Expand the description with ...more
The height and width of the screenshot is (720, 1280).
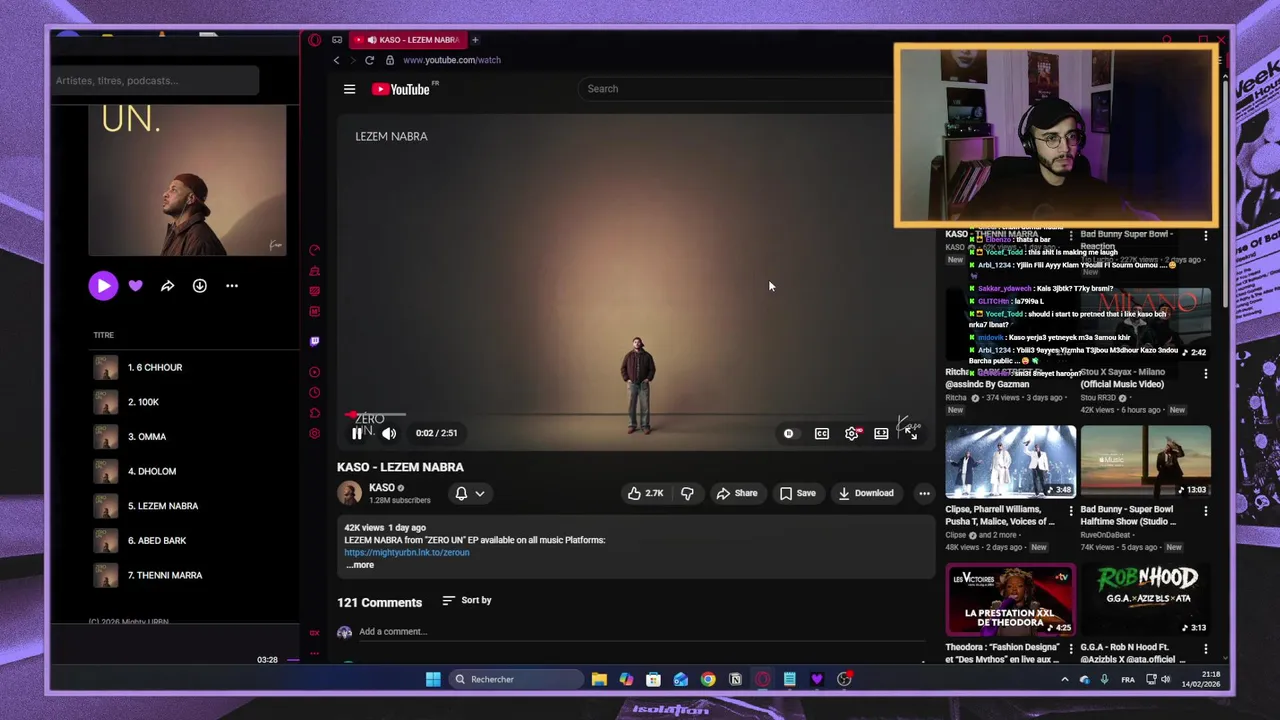360,565
